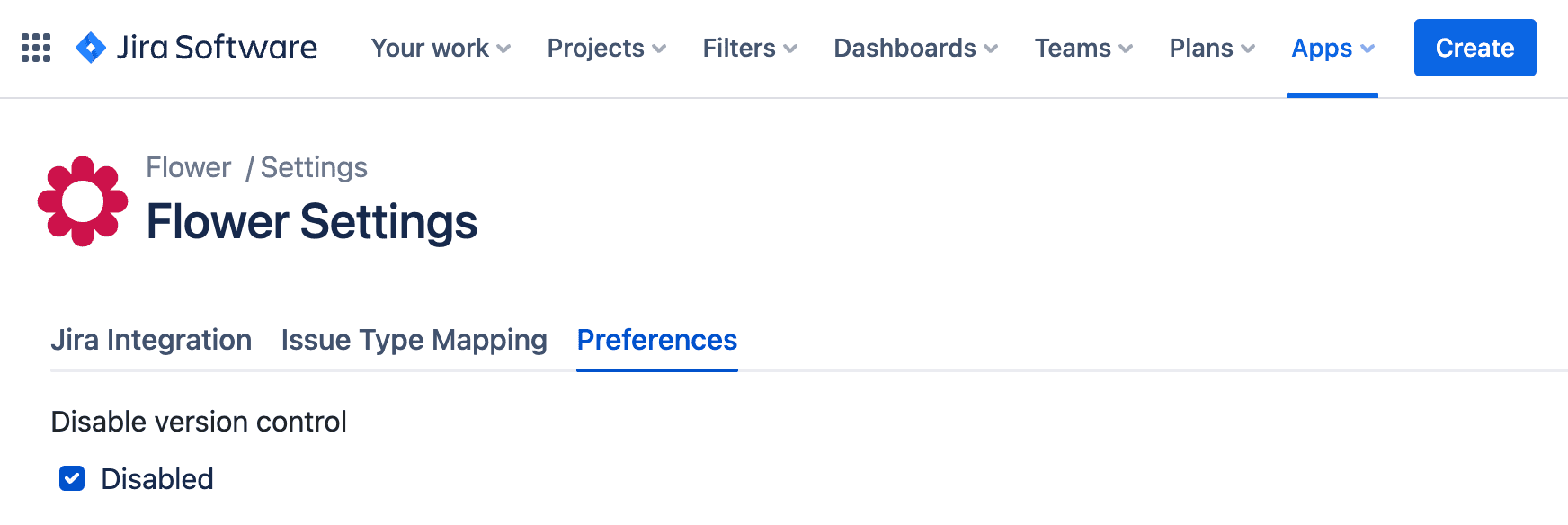Expand the Filters dropdown
1568x525 pixels.
pyautogui.click(x=750, y=48)
